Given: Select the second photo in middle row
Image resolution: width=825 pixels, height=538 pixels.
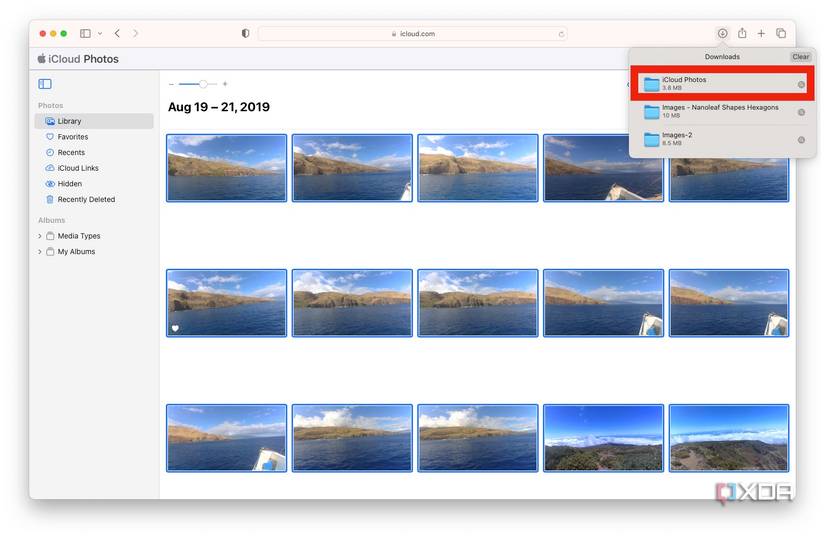Looking at the screenshot, I should tap(352, 303).
